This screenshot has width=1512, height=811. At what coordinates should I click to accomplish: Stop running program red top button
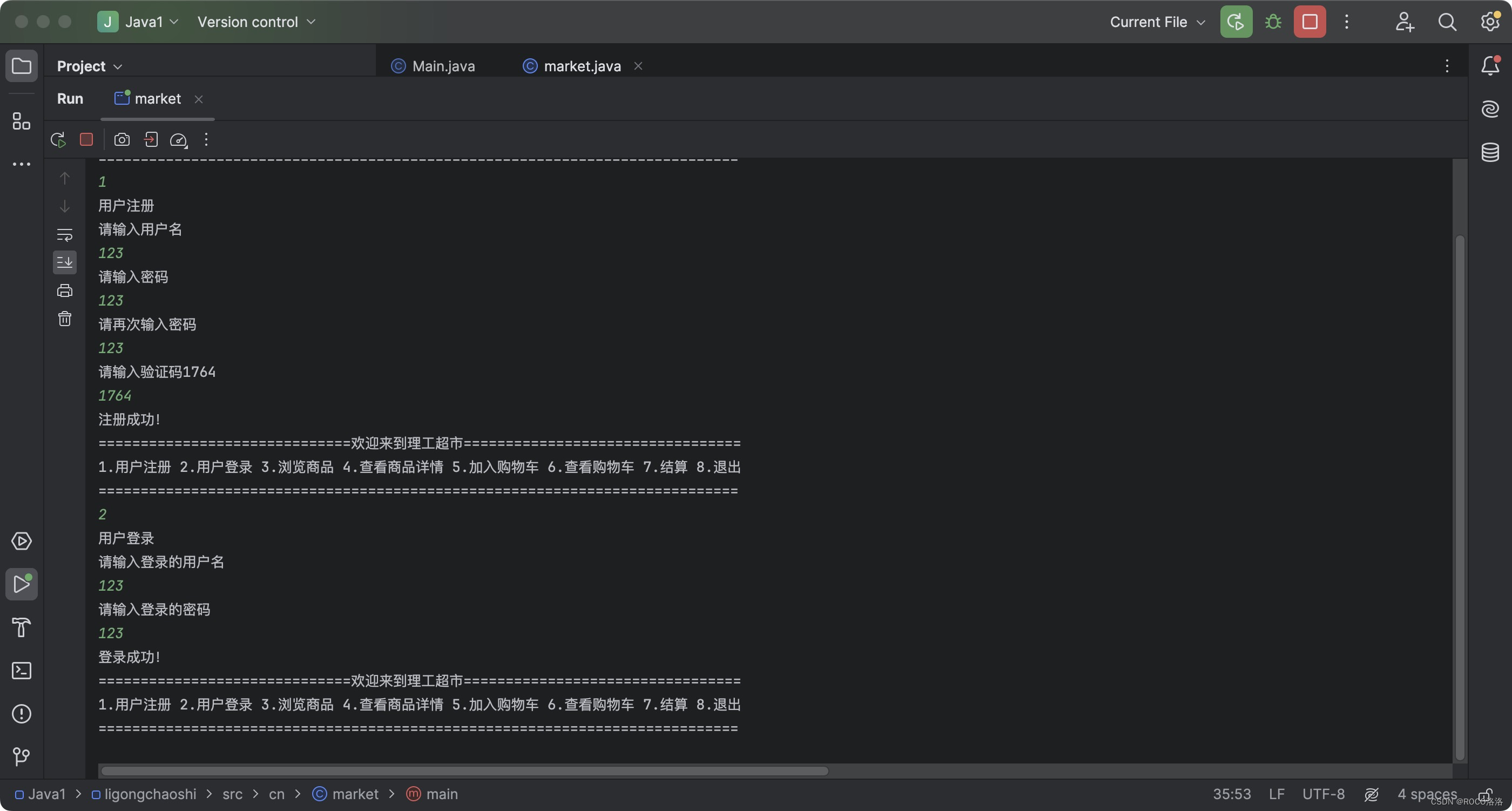click(1309, 22)
